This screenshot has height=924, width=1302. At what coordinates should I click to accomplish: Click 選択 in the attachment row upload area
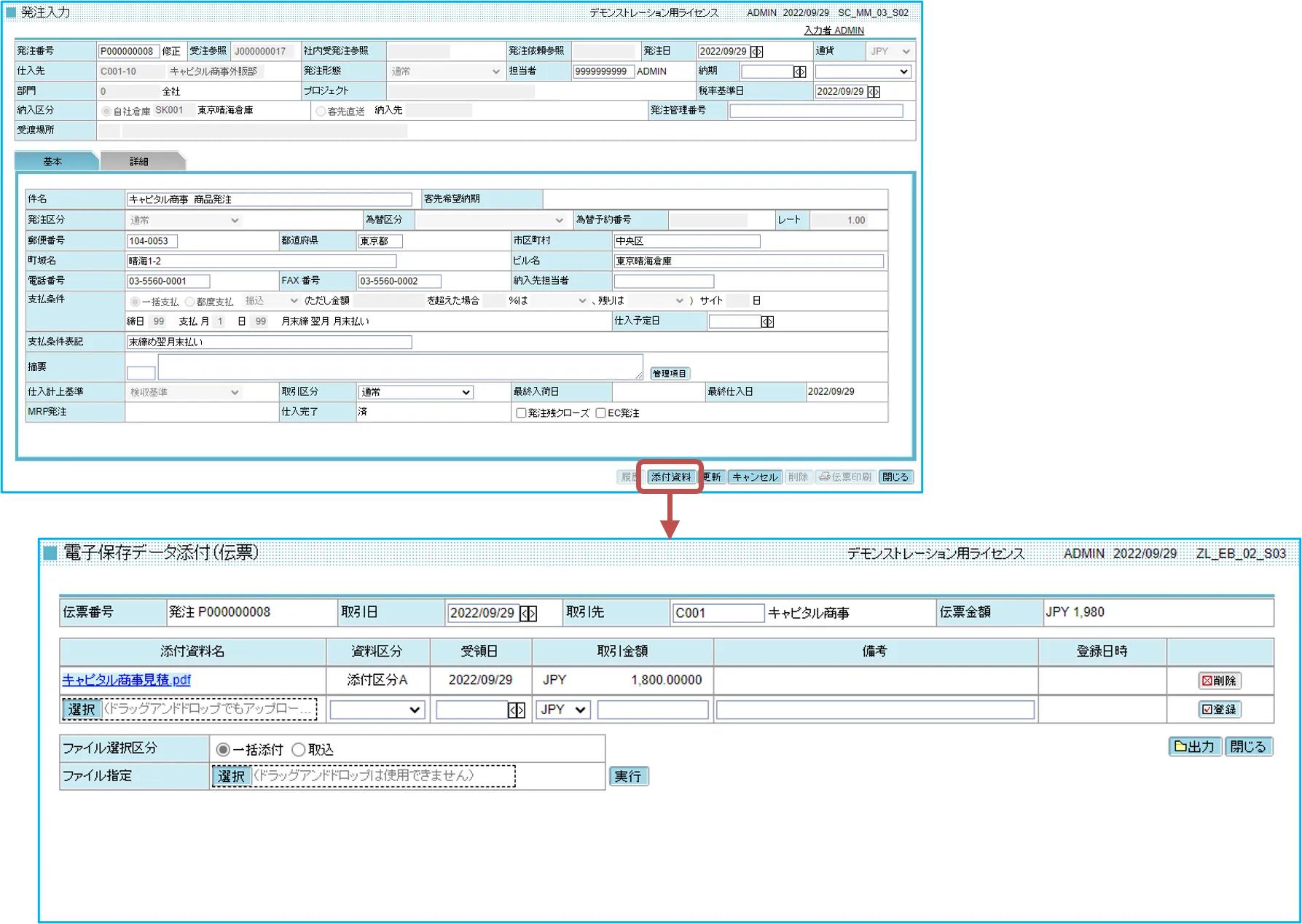(x=82, y=710)
